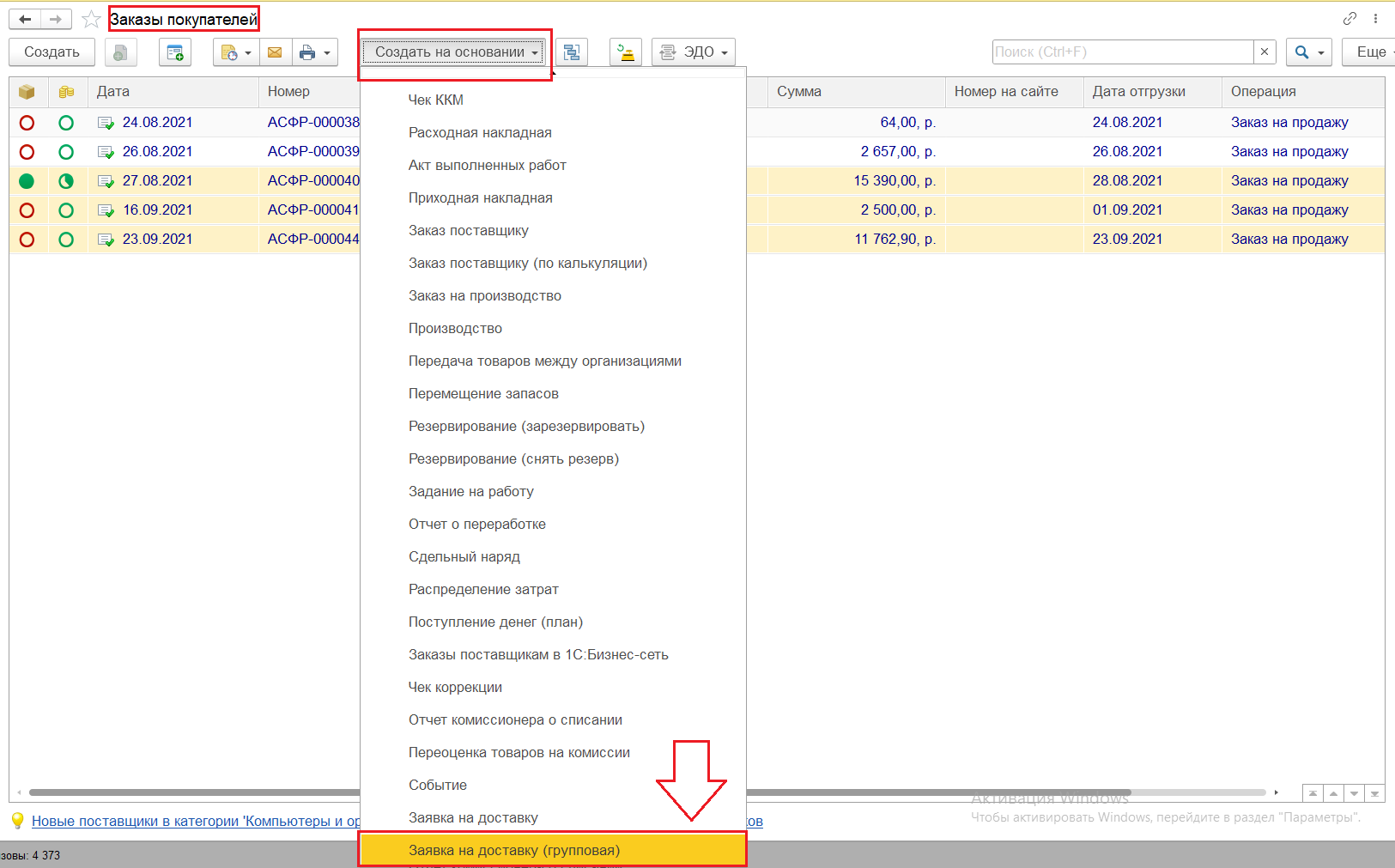Click the Сумма column header
The height and width of the screenshot is (868, 1395).
(x=856, y=92)
